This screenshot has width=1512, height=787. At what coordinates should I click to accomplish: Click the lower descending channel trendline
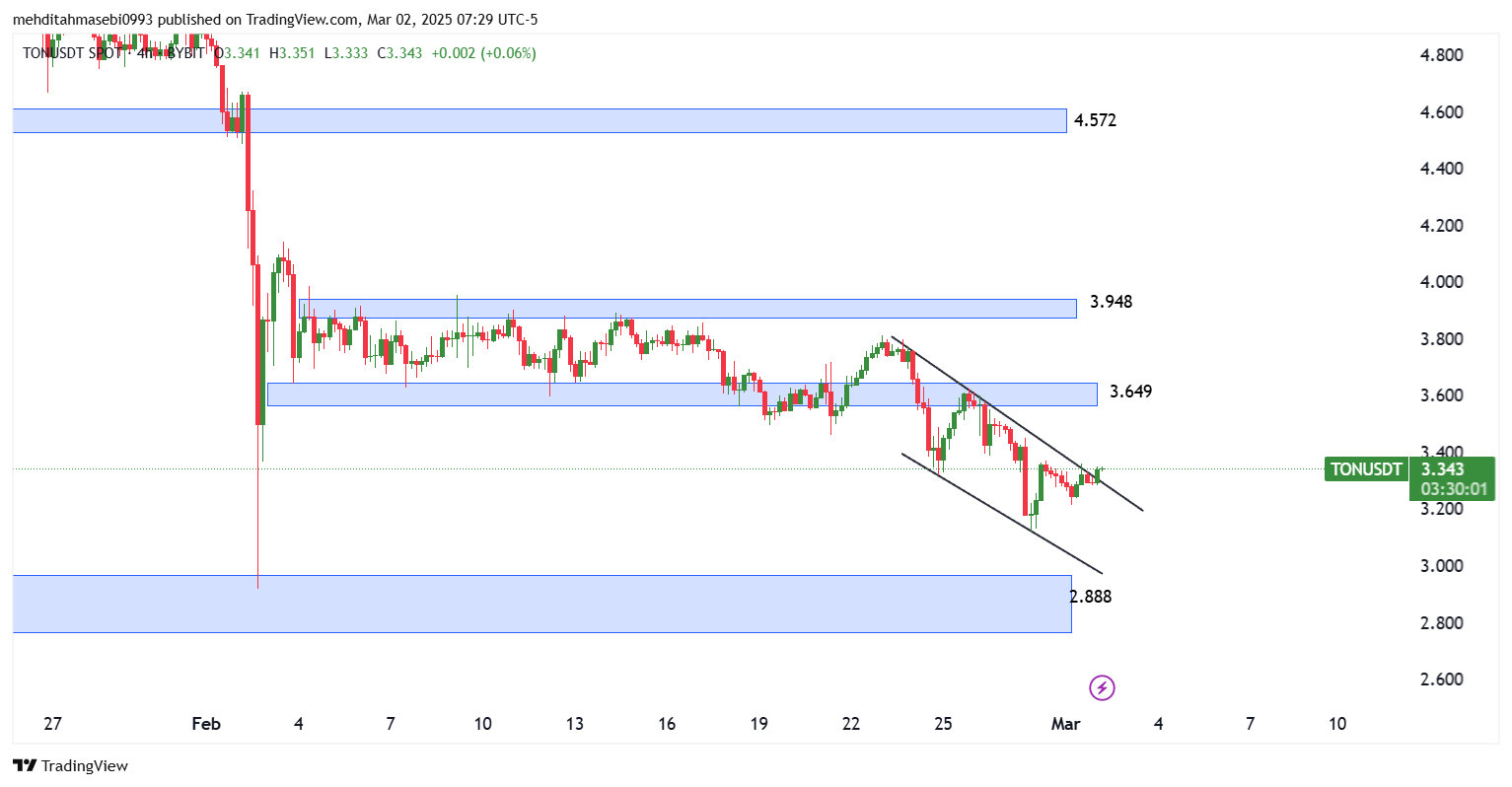1001,514
